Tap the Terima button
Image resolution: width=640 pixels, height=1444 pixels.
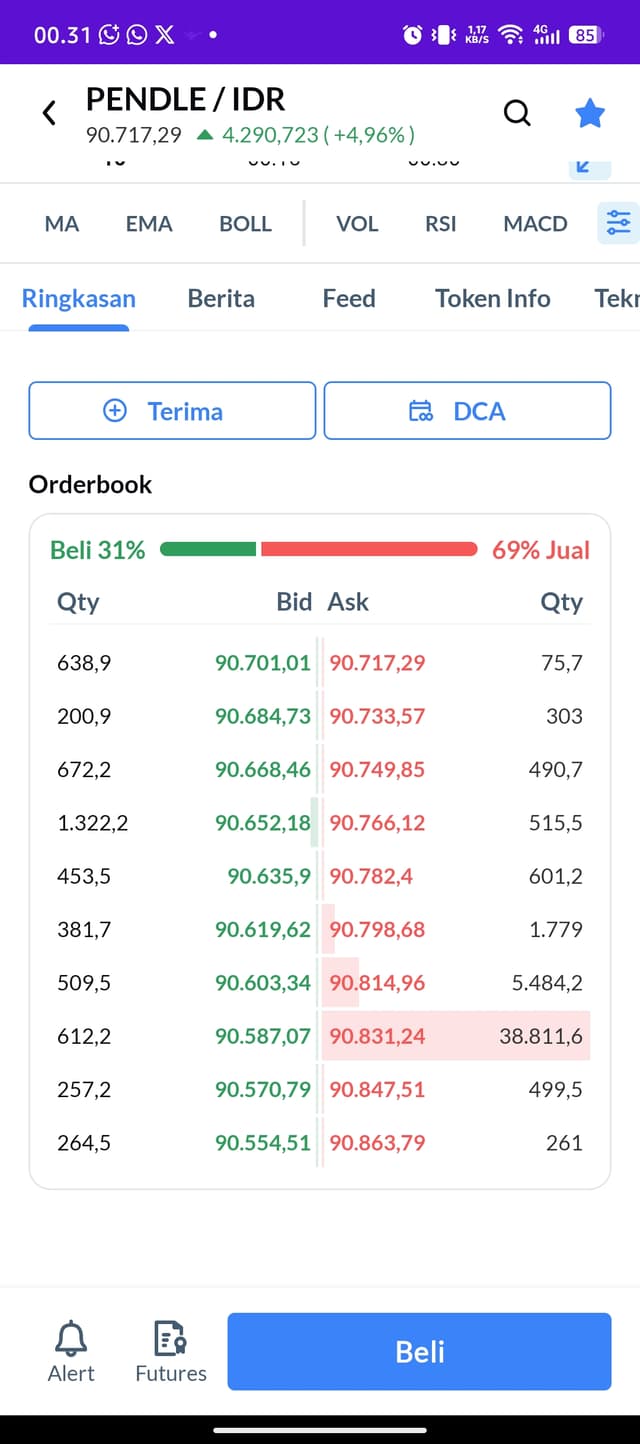[172, 411]
